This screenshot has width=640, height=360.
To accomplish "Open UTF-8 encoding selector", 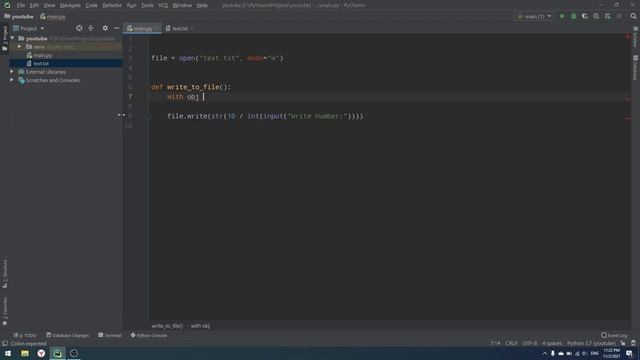I will click(530, 343).
